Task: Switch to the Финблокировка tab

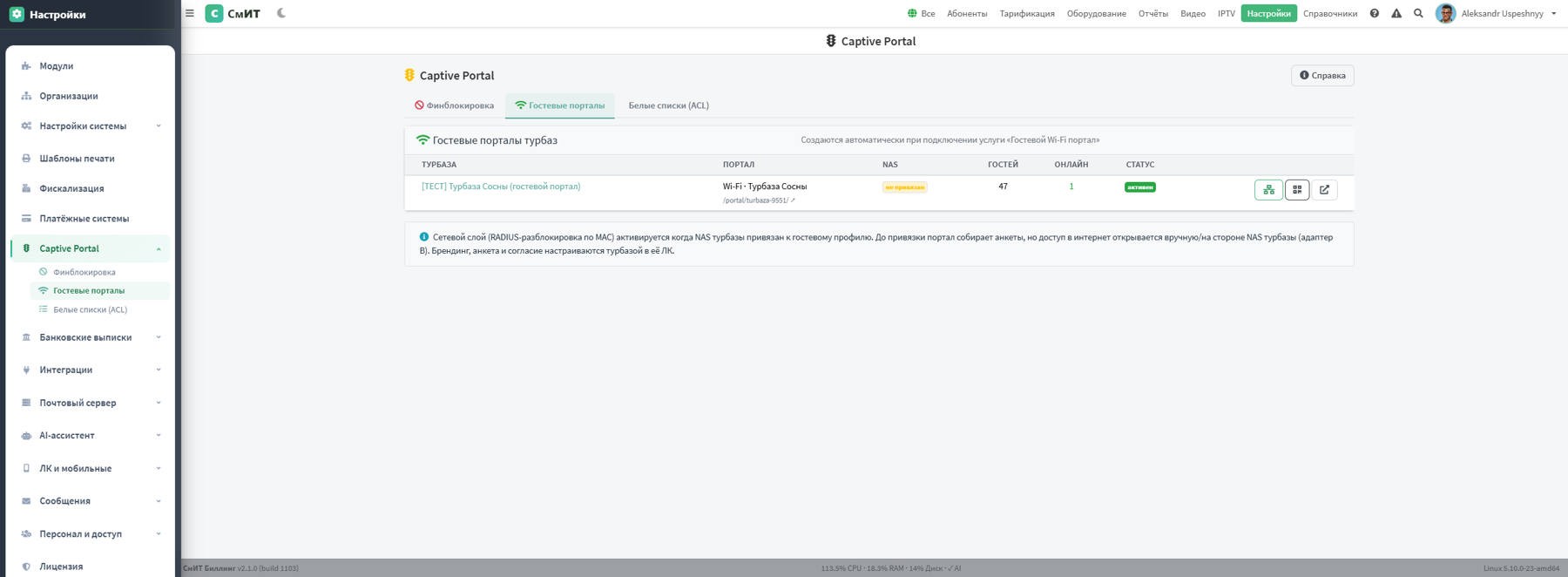Action: [x=454, y=105]
